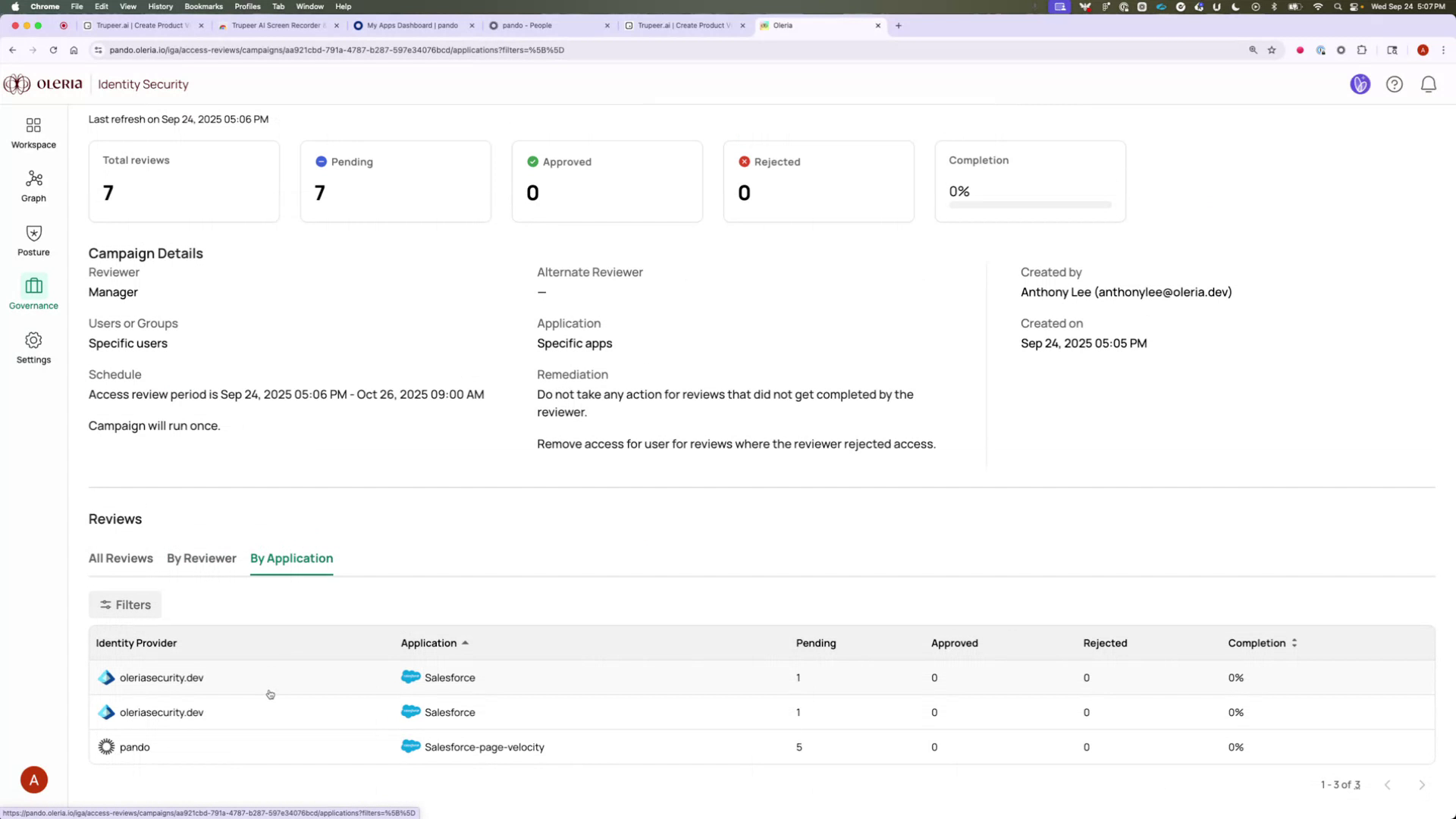Switch to the All Reviews tab
The image size is (1456, 819).
121,558
